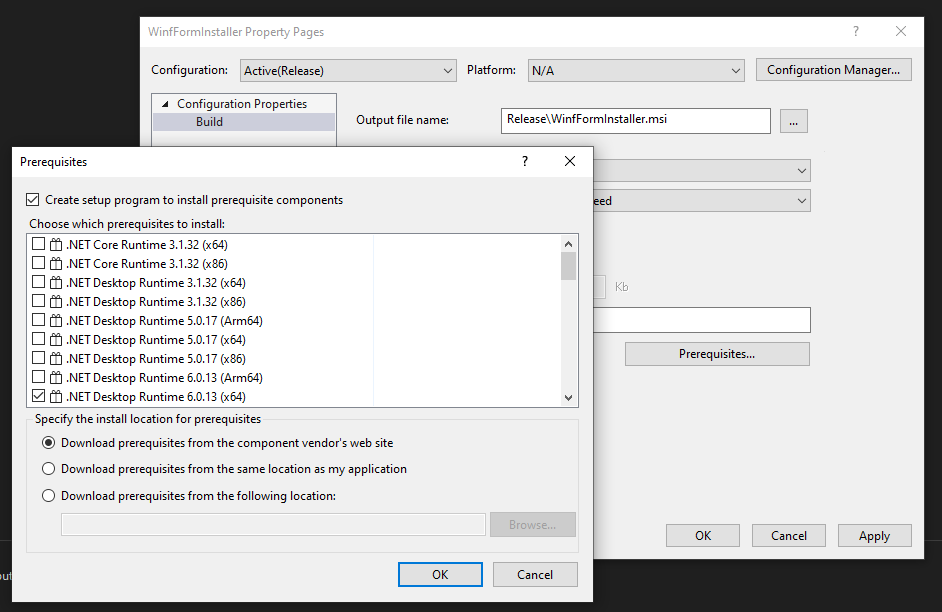Click the ... browse button for output file
This screenshot has height=612, width=942.
coord(794,121)
